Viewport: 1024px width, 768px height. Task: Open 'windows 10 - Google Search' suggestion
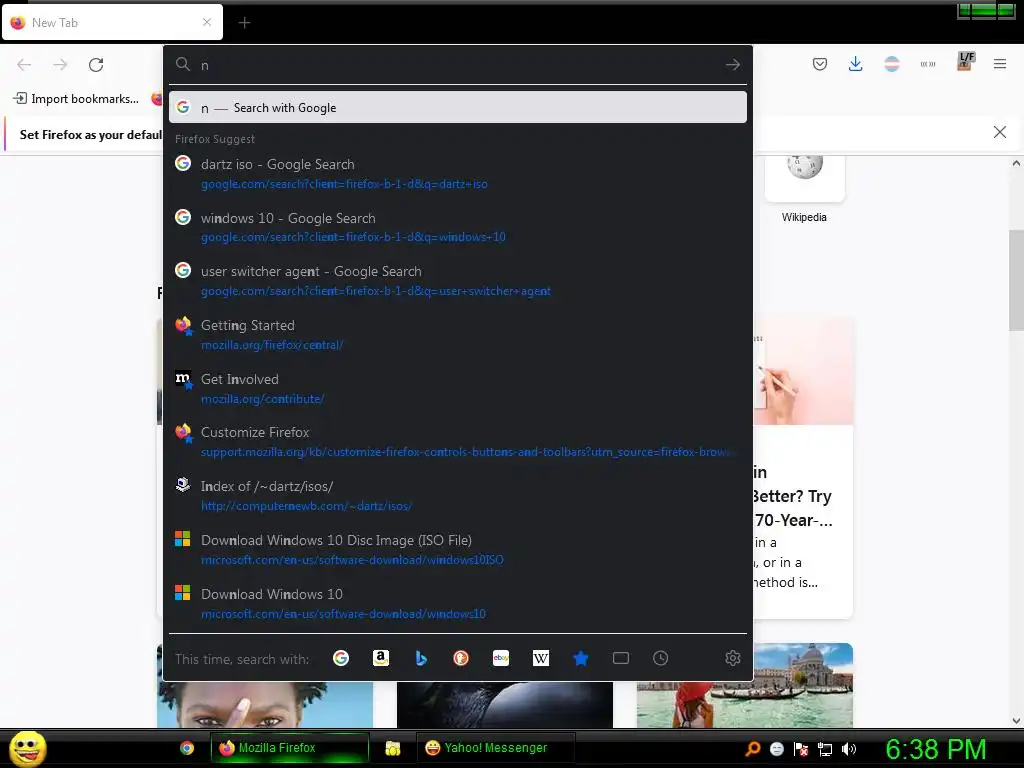[x=458, y=227]
